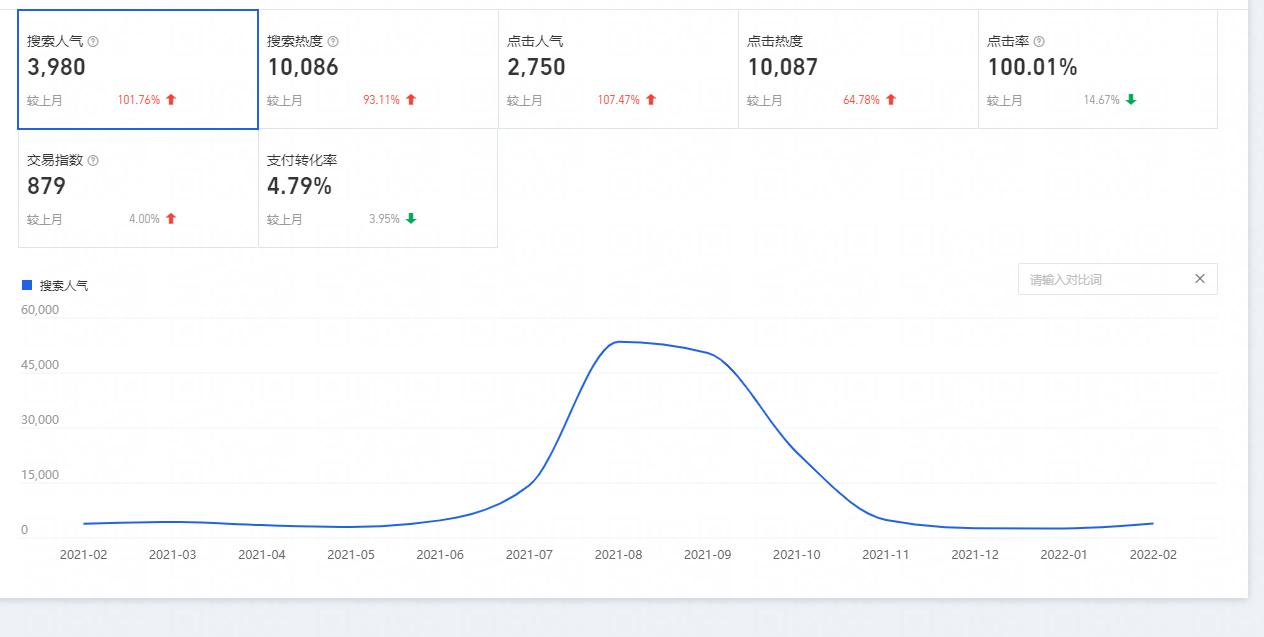
Task: Select the 点击率 metric card
Action: (x=1098, y=70)
